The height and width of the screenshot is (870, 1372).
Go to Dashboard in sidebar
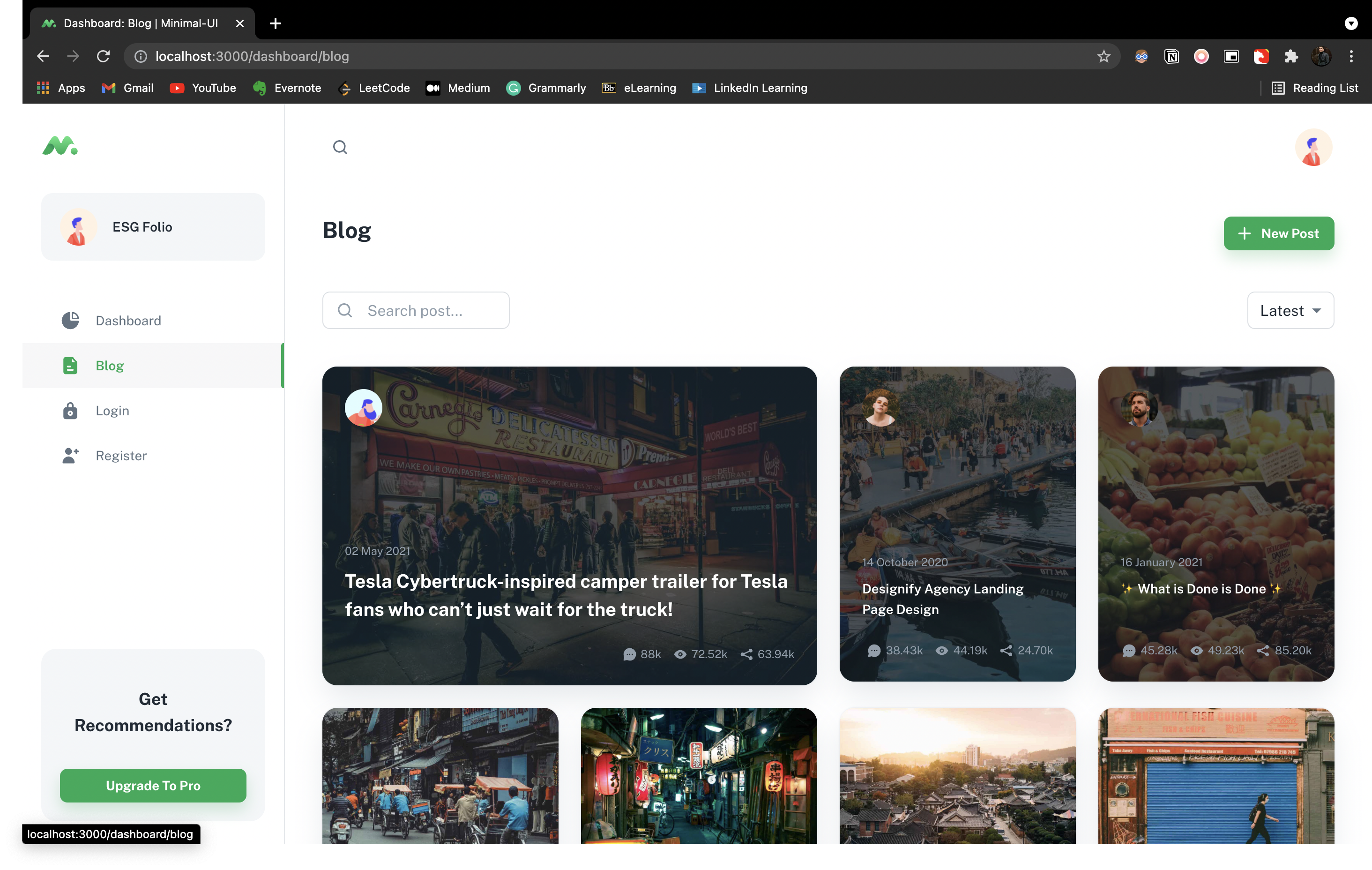[x=128, y=321]
